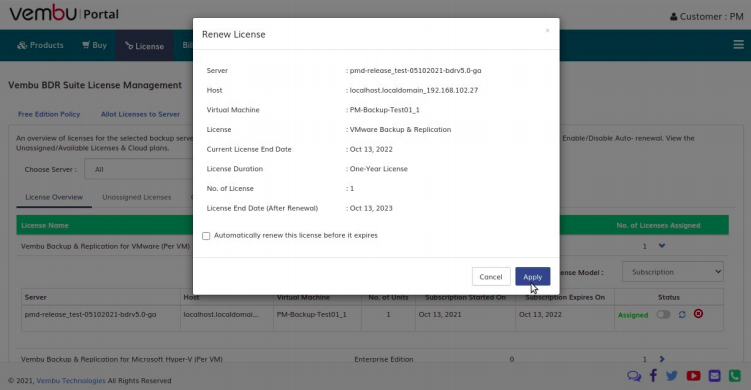The height and width of the screenshot is (390, 751).
Task: Toggle auto-renewal switch for PM-Backup-Test01_1
Action: (x=663, y=314)
